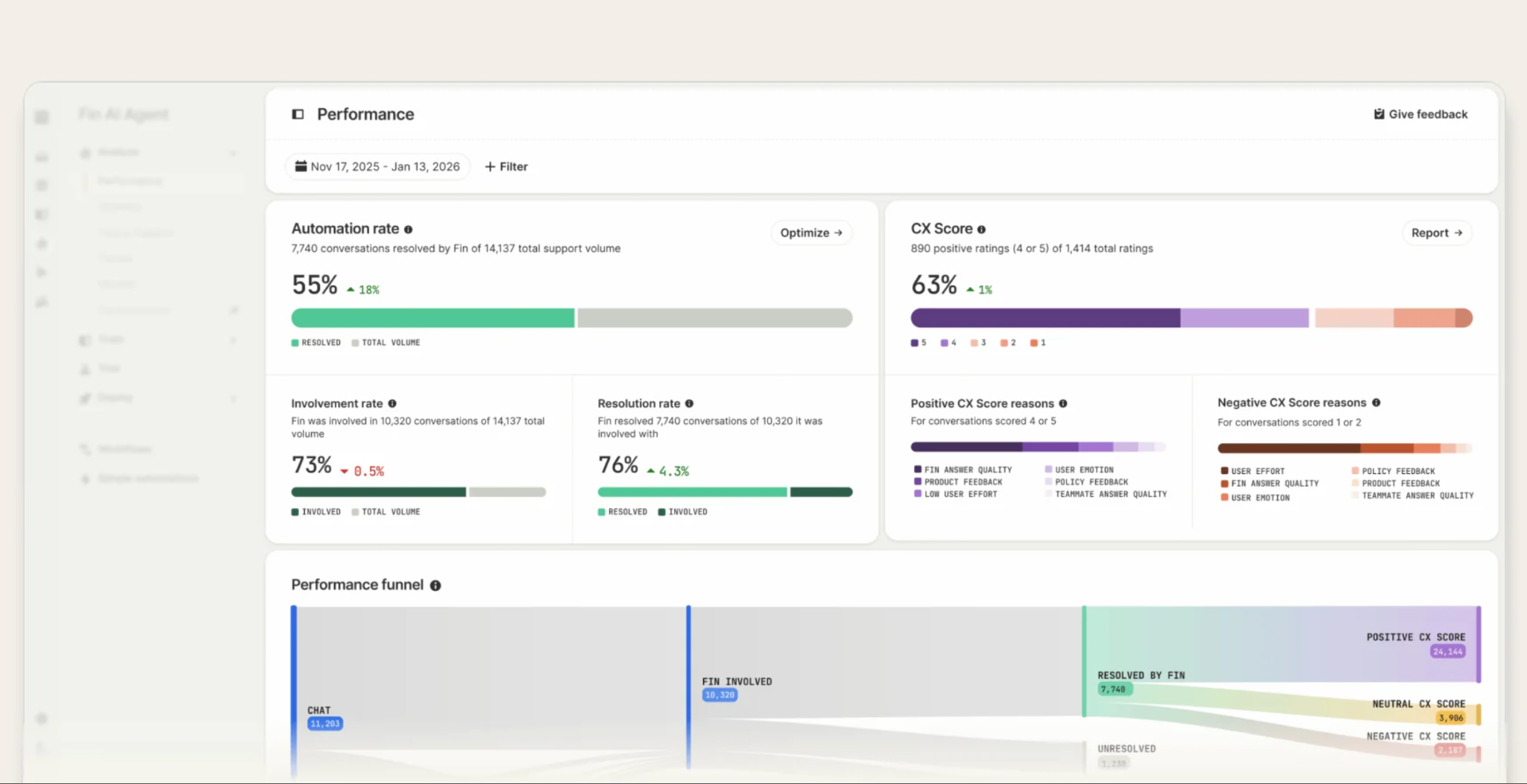This screenshot has height=784, width=1527.
Task: Show info tooltip for Automation rate
Action: (x=408, y=230)
